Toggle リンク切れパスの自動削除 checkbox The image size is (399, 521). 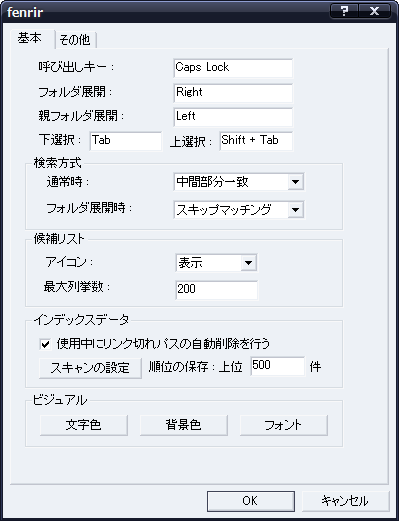coord(45,344)
